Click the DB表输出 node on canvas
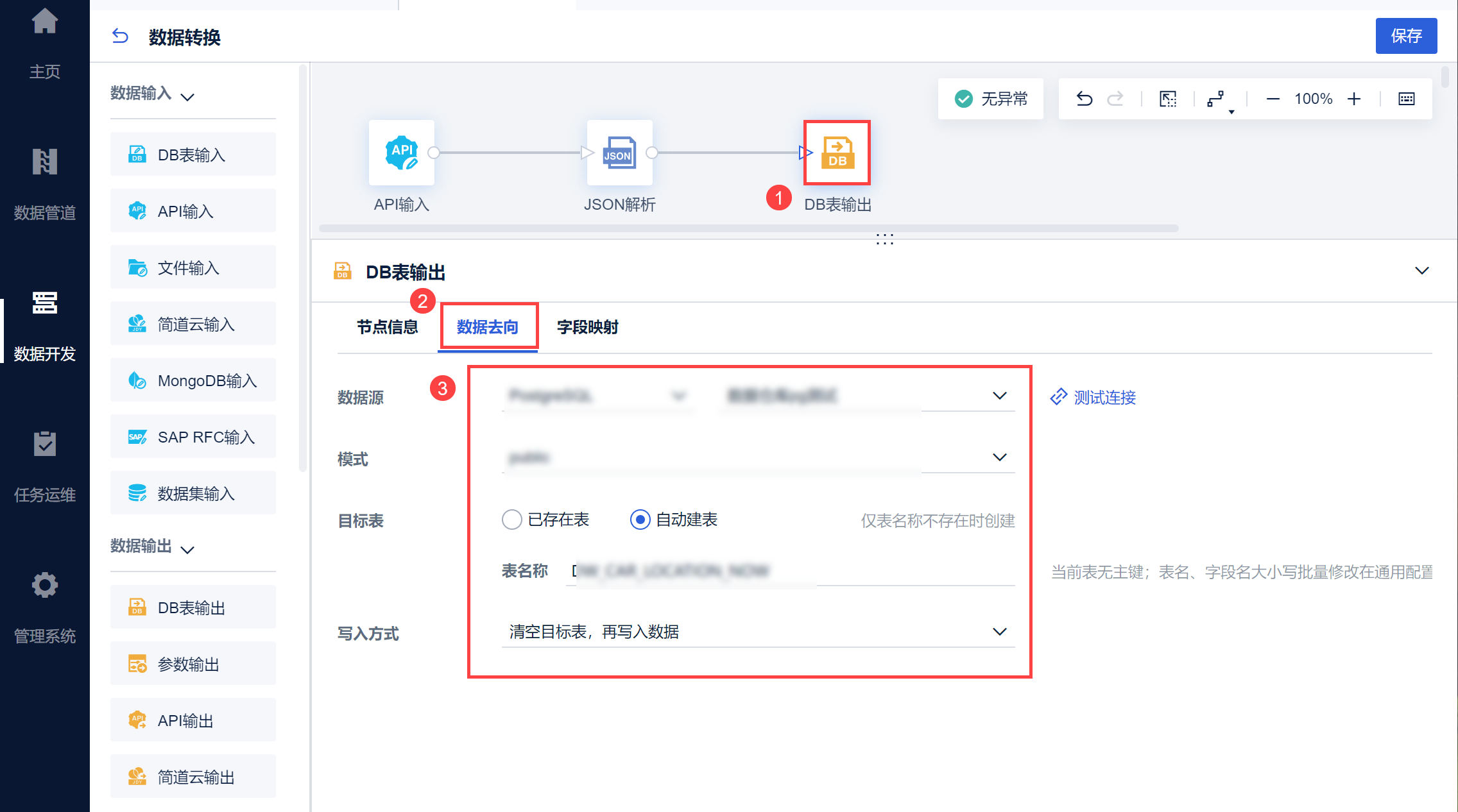 click(837, 153)
